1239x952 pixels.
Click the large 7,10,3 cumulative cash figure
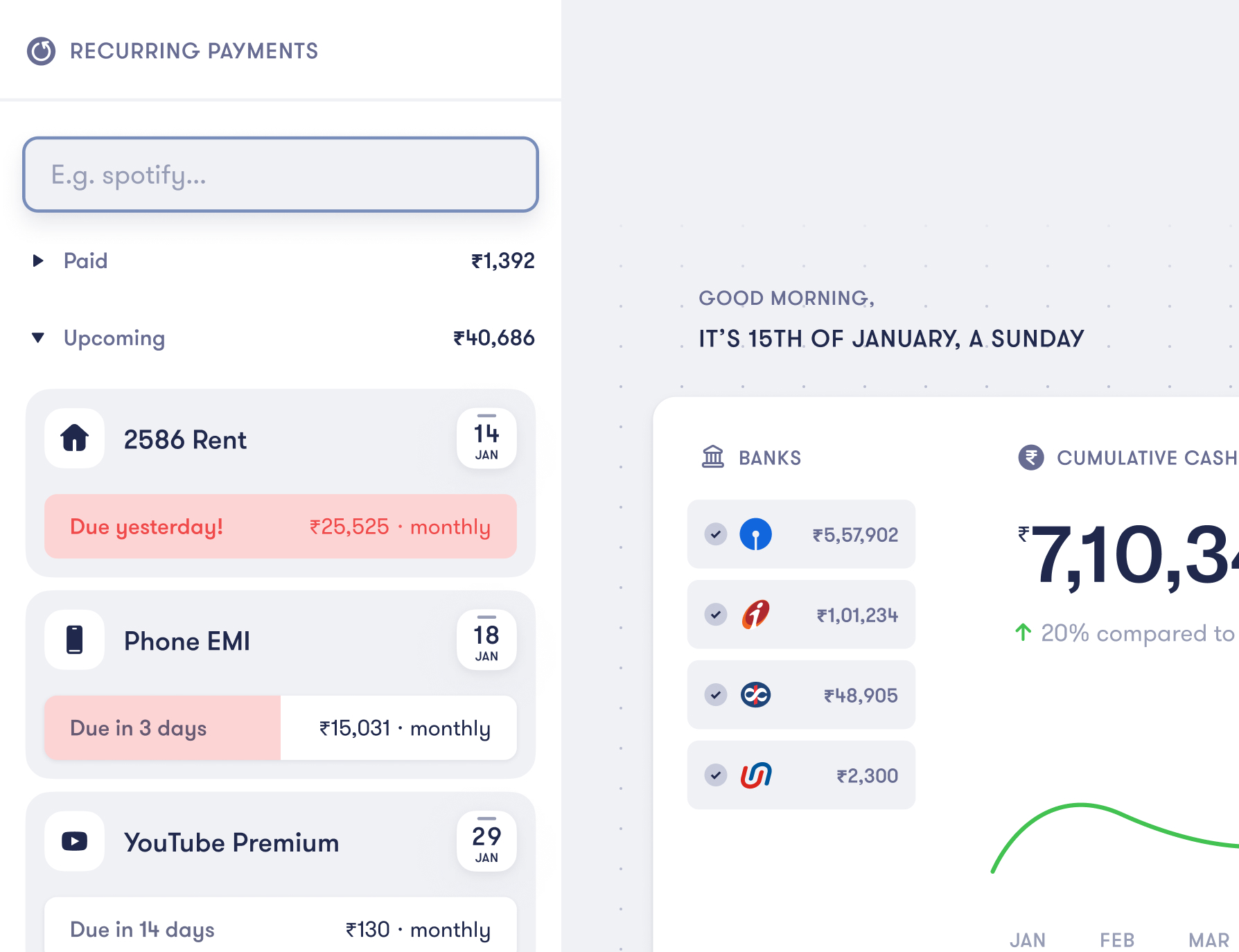[x=1128, y=557]
